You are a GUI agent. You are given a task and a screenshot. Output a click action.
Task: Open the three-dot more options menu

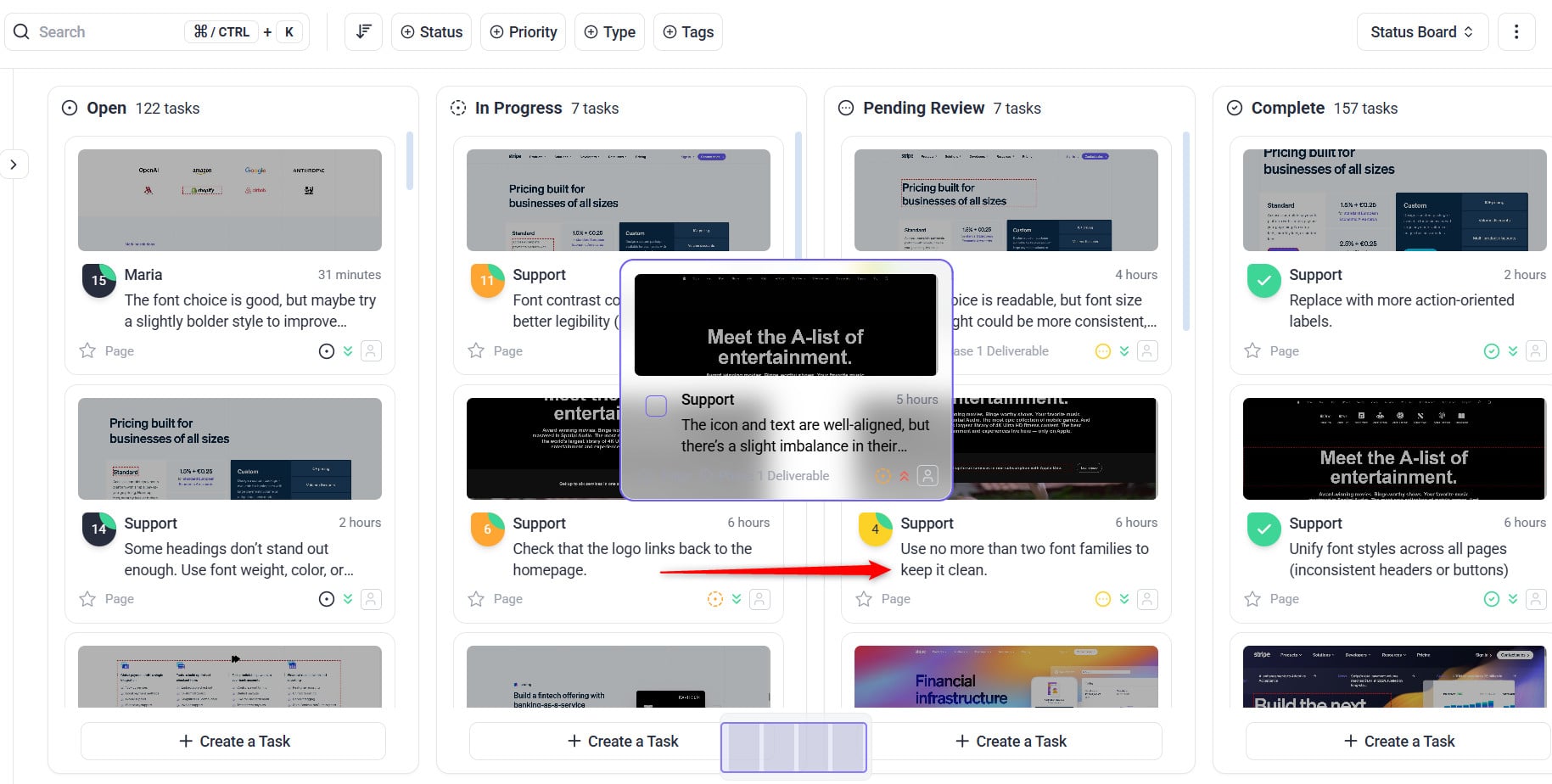[x=1516, y=32]
